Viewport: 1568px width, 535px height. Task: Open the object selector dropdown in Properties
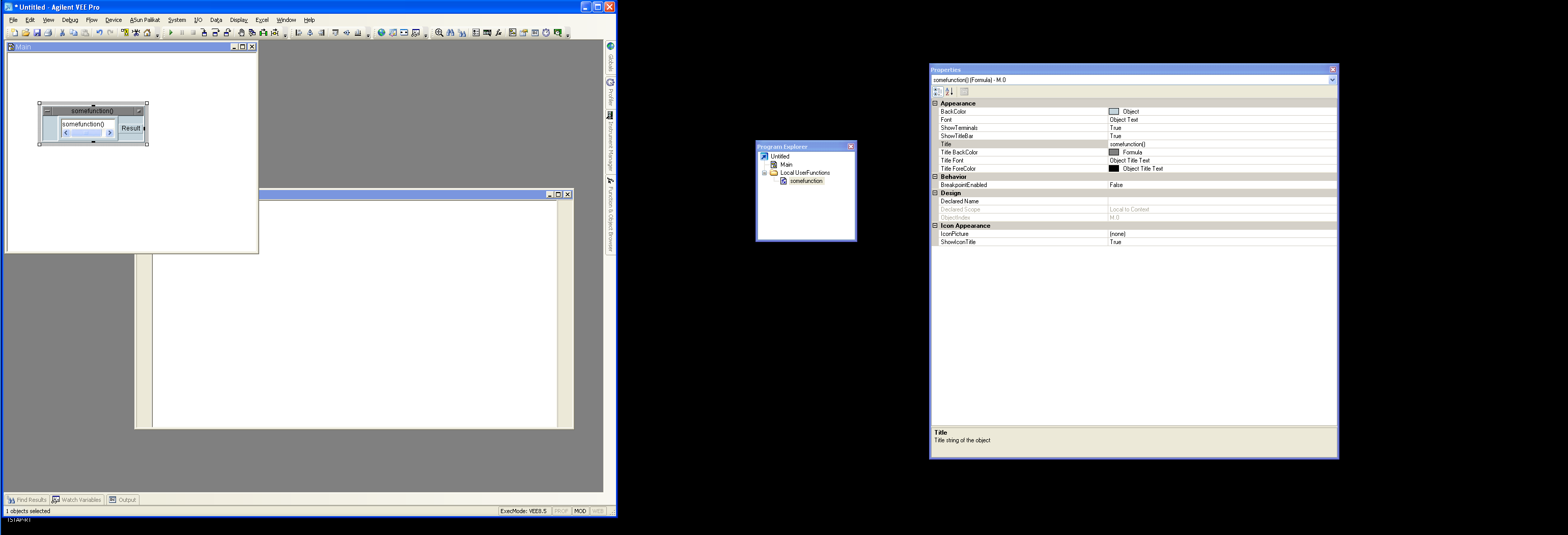[1332, 80]
